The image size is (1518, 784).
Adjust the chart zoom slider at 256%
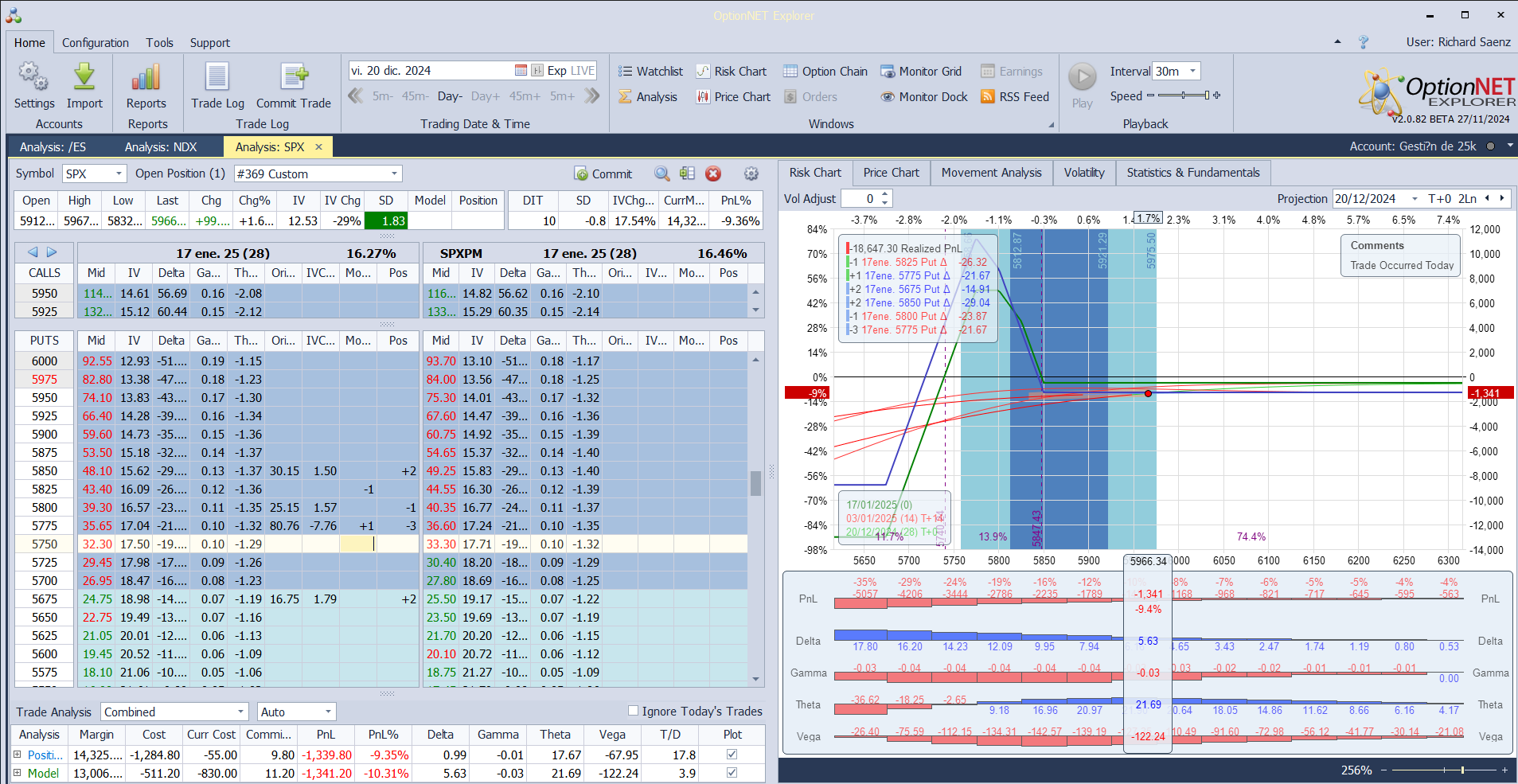[x=1446, y=770]
